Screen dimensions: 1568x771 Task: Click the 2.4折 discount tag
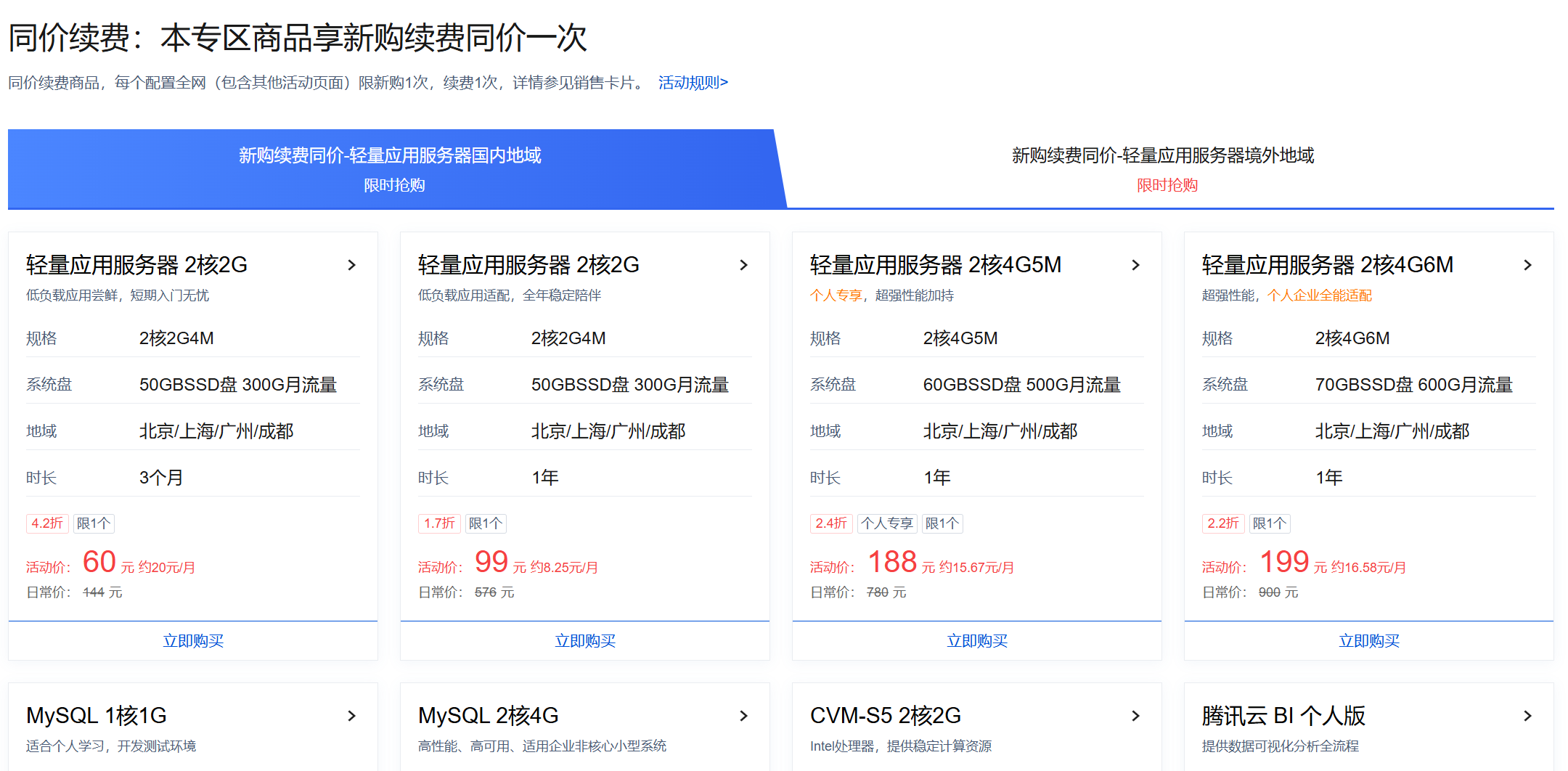click(x=831, y=523)
